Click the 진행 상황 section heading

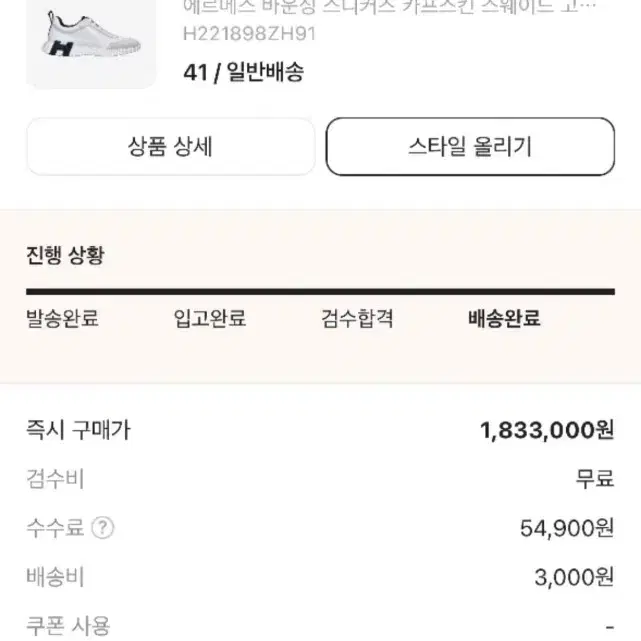(x=65, y=256)
